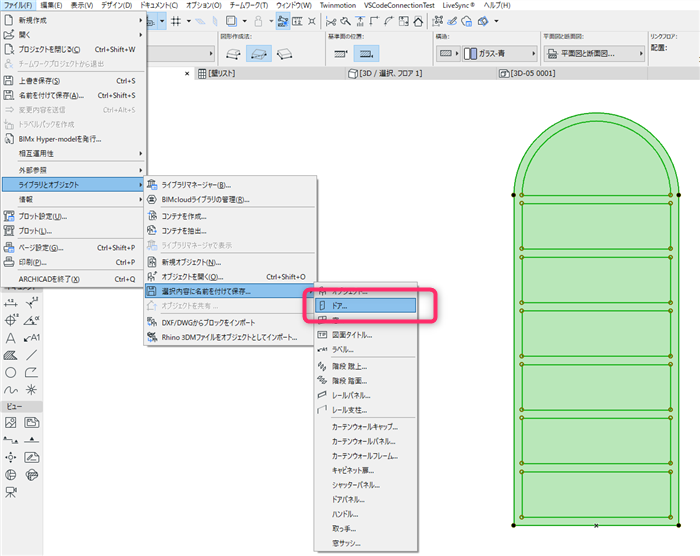Select the Interior Elevation tool
Screen dimensions: 700x556
coord(11,457)
